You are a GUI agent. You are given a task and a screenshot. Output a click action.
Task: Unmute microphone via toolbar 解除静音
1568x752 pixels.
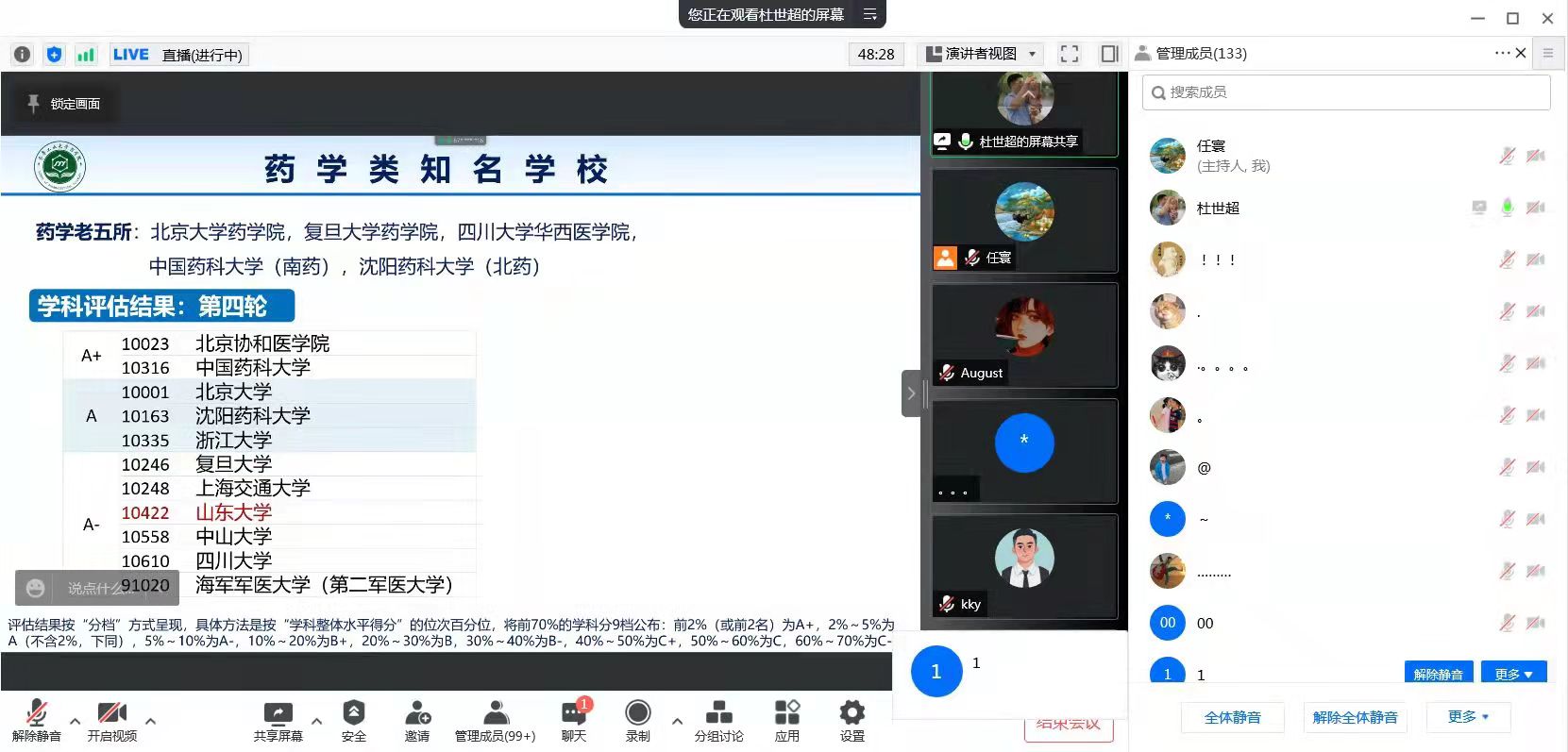tap(37, 722)
